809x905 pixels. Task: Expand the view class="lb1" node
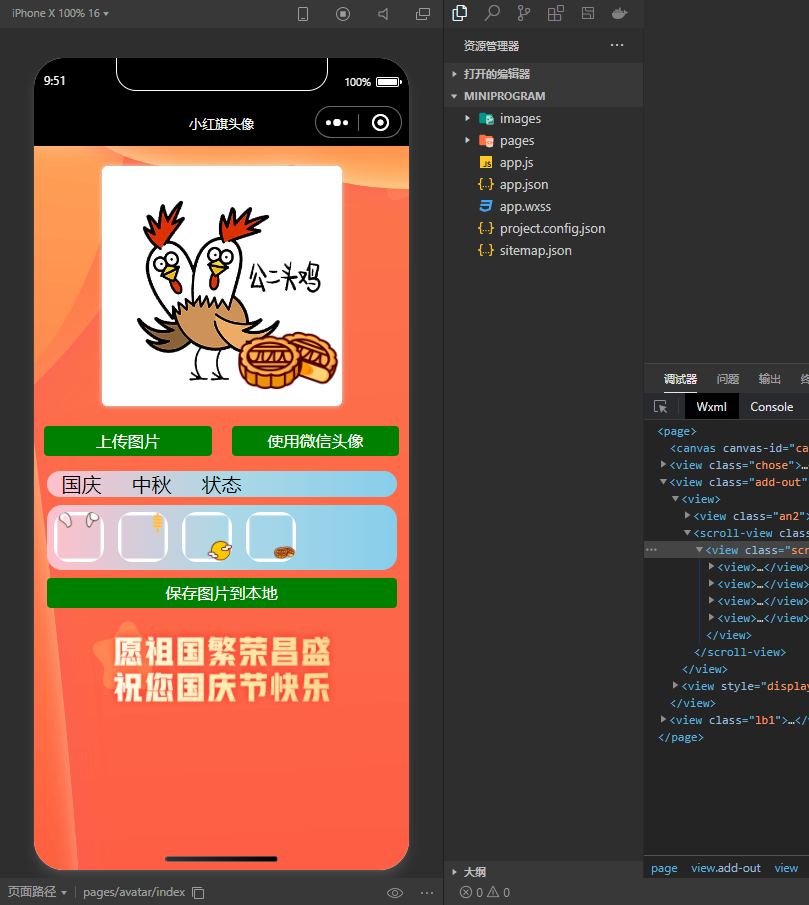pyautogui.click(x=663, y=719)
